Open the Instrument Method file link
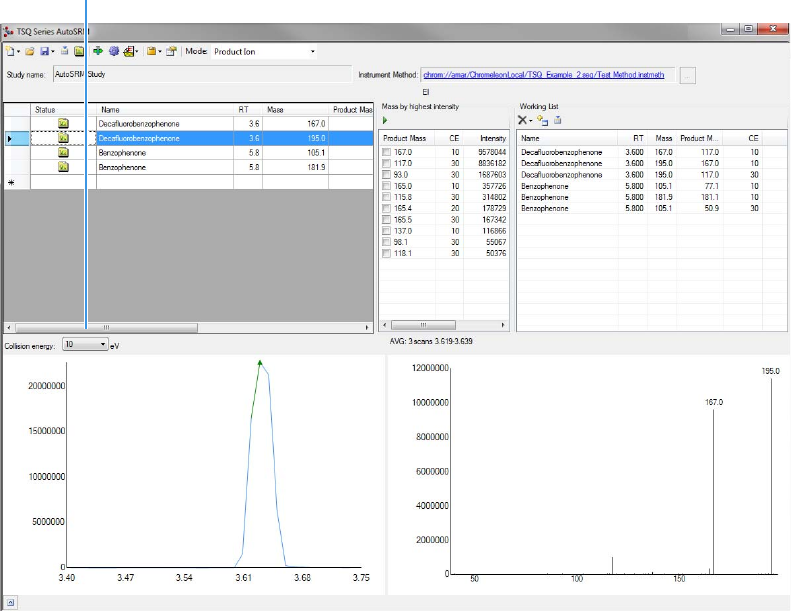 click(x=543, y=74)
